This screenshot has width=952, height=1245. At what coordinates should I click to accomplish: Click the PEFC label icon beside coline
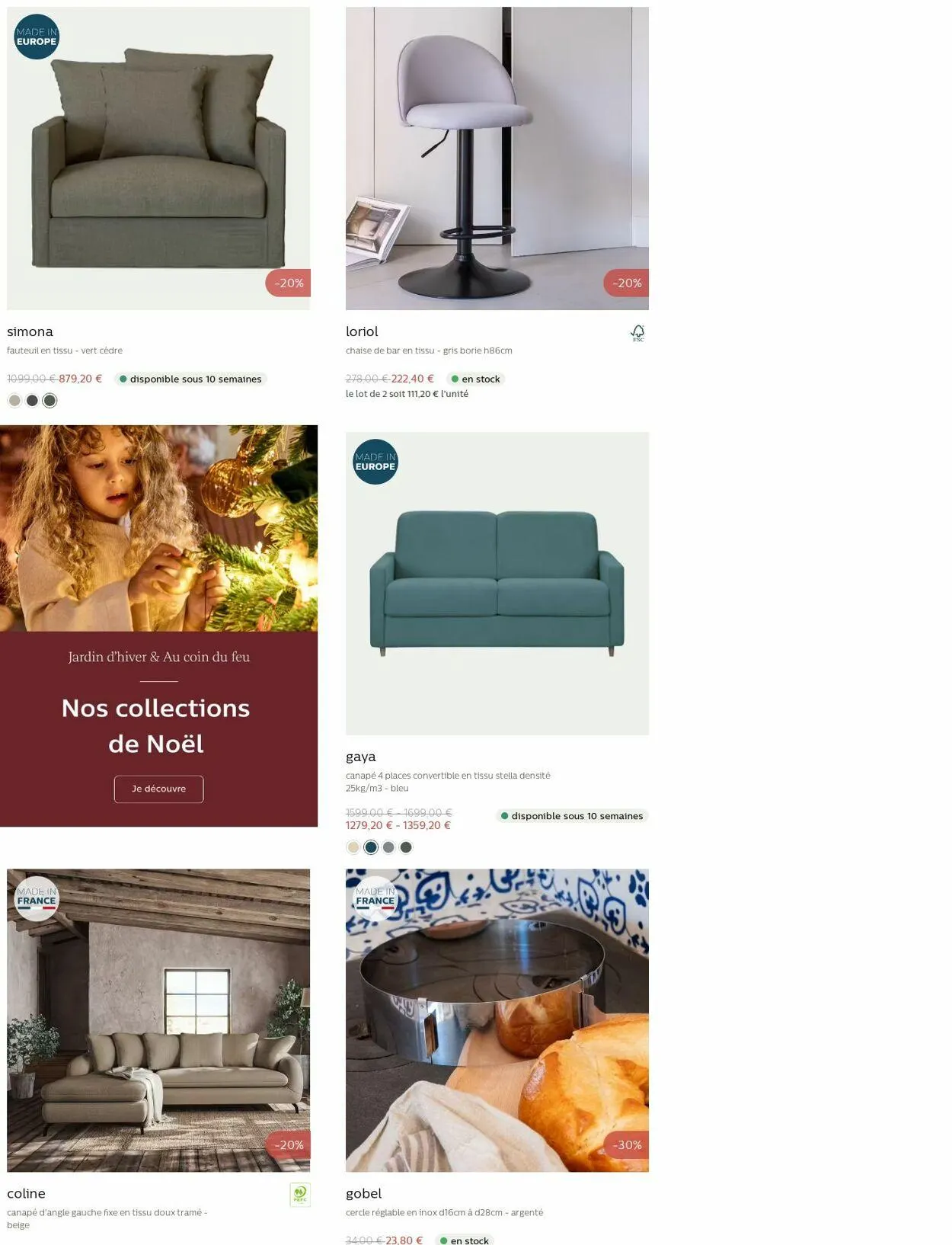click(x=300, y=1194)
